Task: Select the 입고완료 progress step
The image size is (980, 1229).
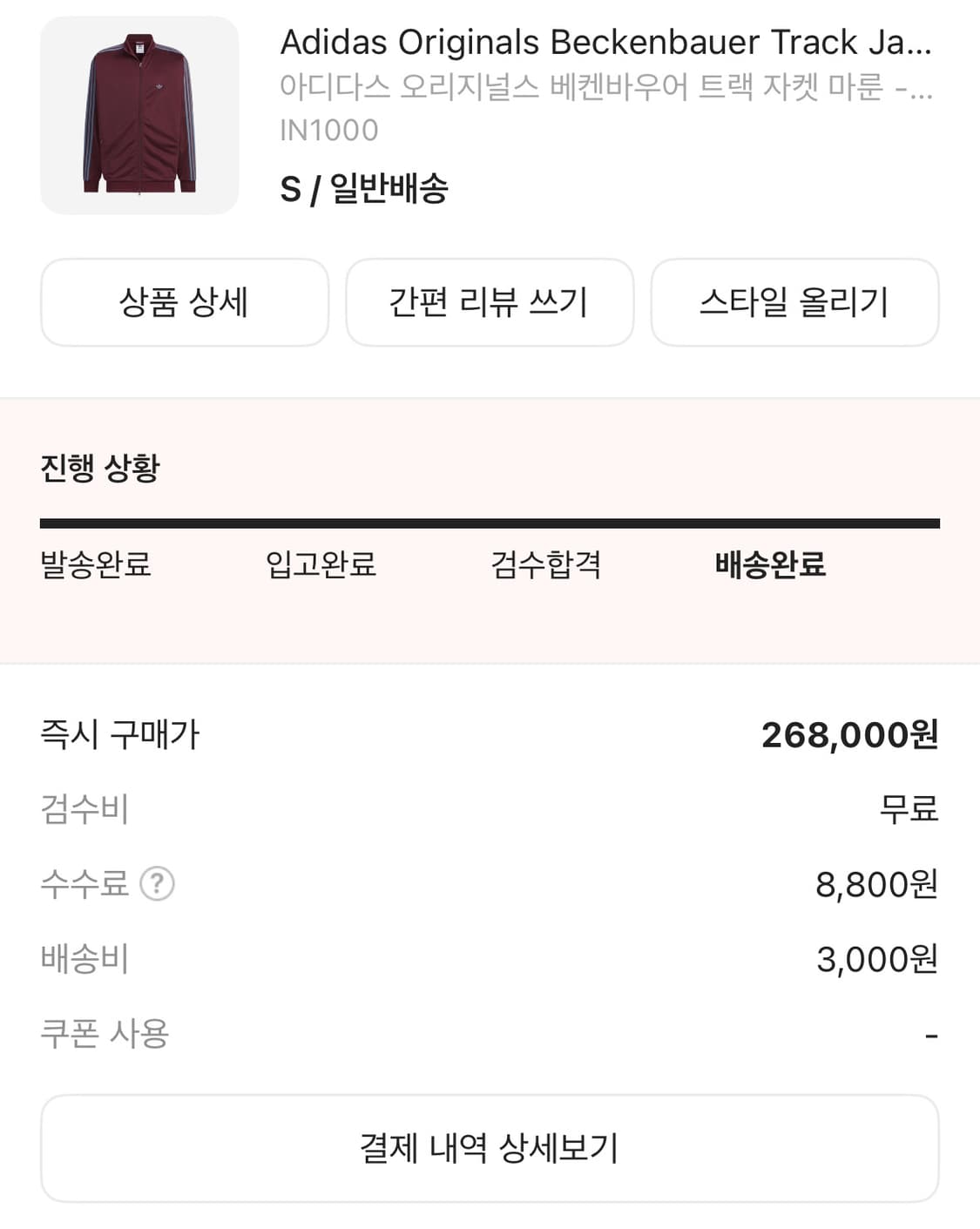Action: tap(321, 564)
